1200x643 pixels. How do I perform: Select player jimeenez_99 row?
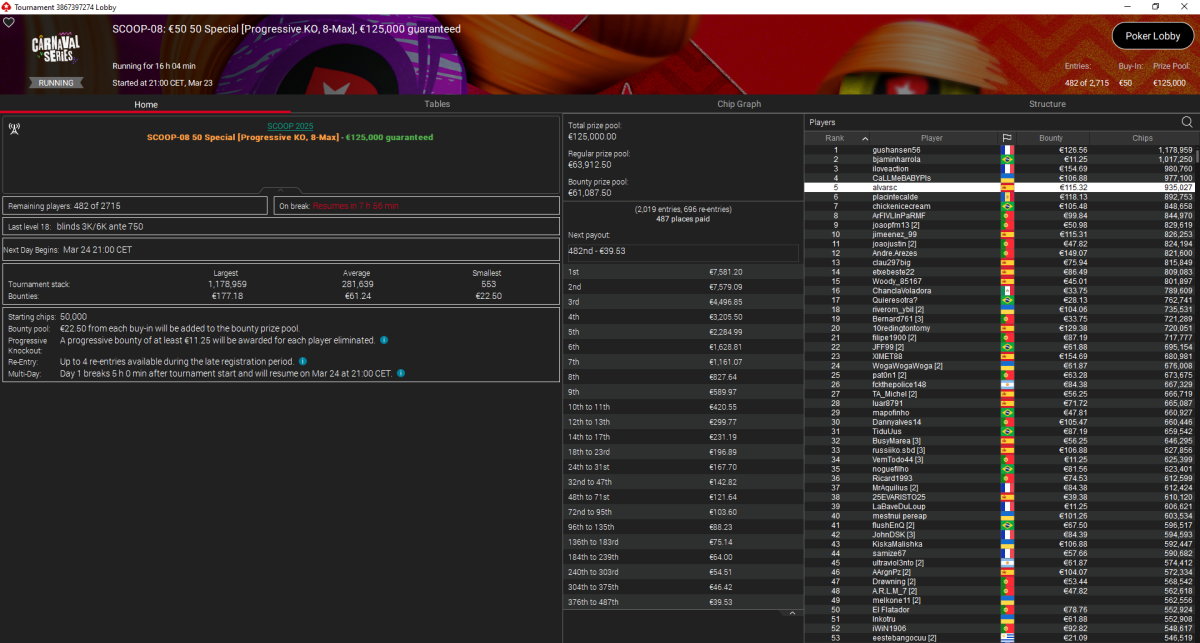[x=1000, y=234]
